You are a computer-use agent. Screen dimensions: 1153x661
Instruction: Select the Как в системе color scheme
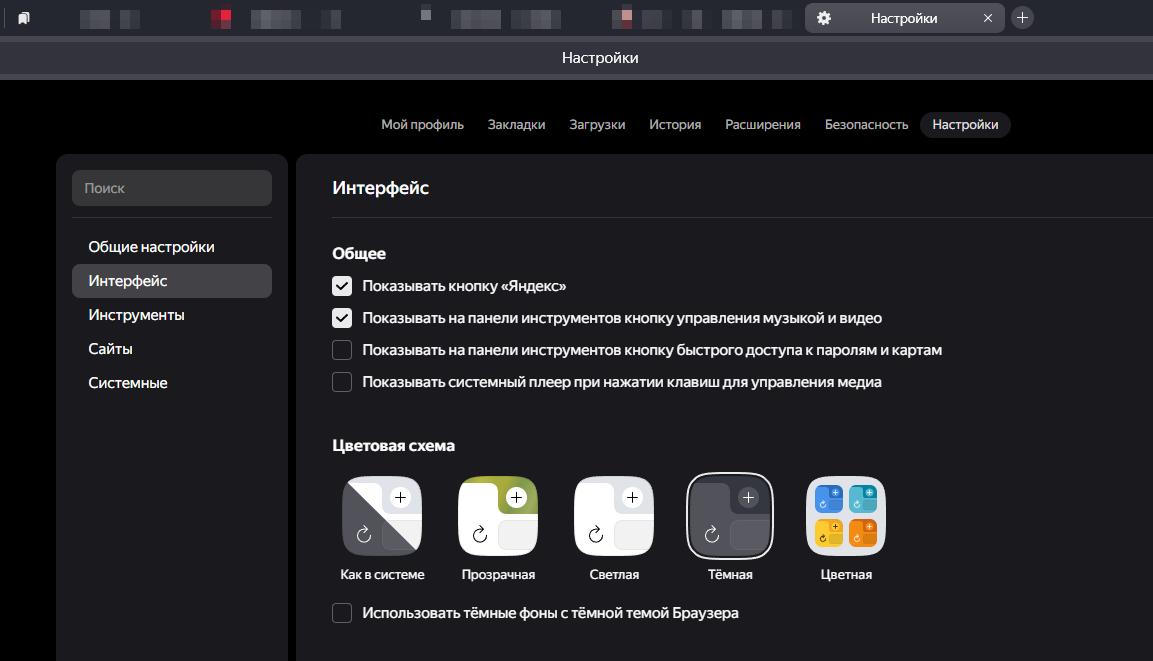coord(382,516)
